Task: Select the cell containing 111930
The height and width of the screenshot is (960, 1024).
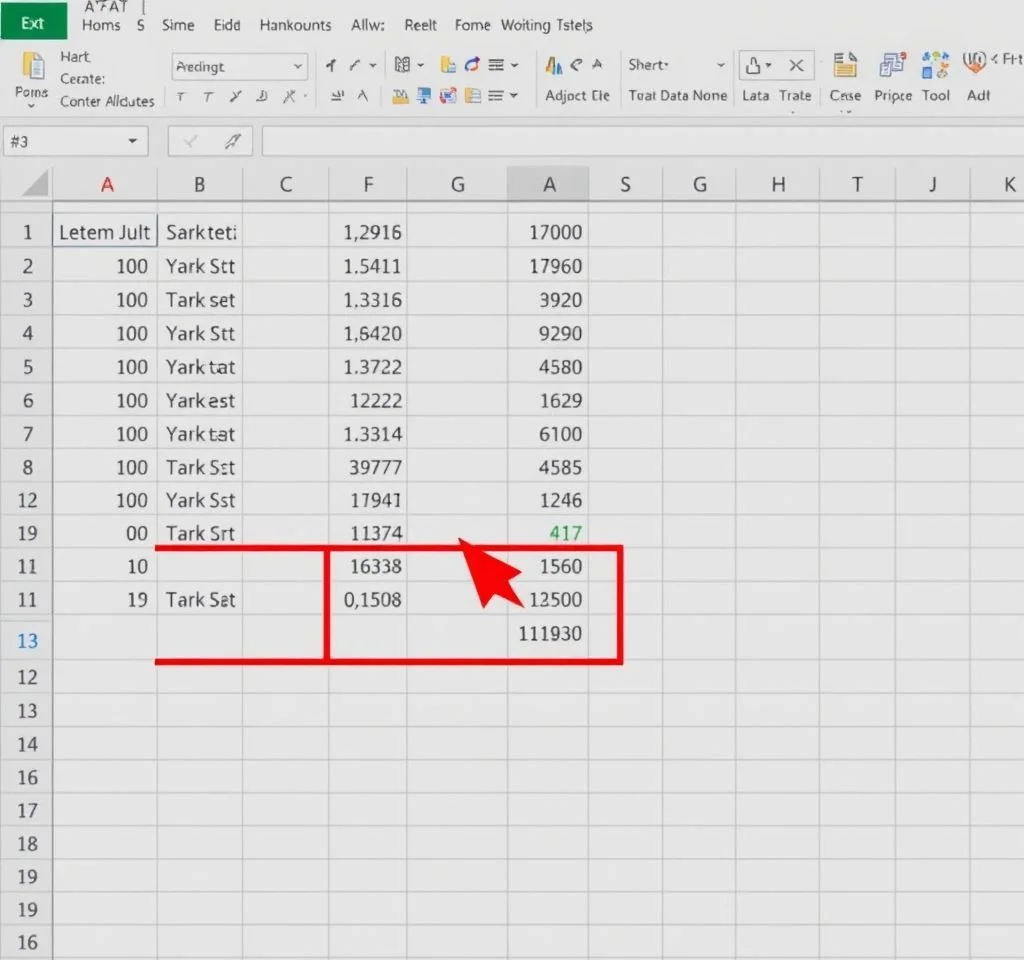Action: (548, 634)
